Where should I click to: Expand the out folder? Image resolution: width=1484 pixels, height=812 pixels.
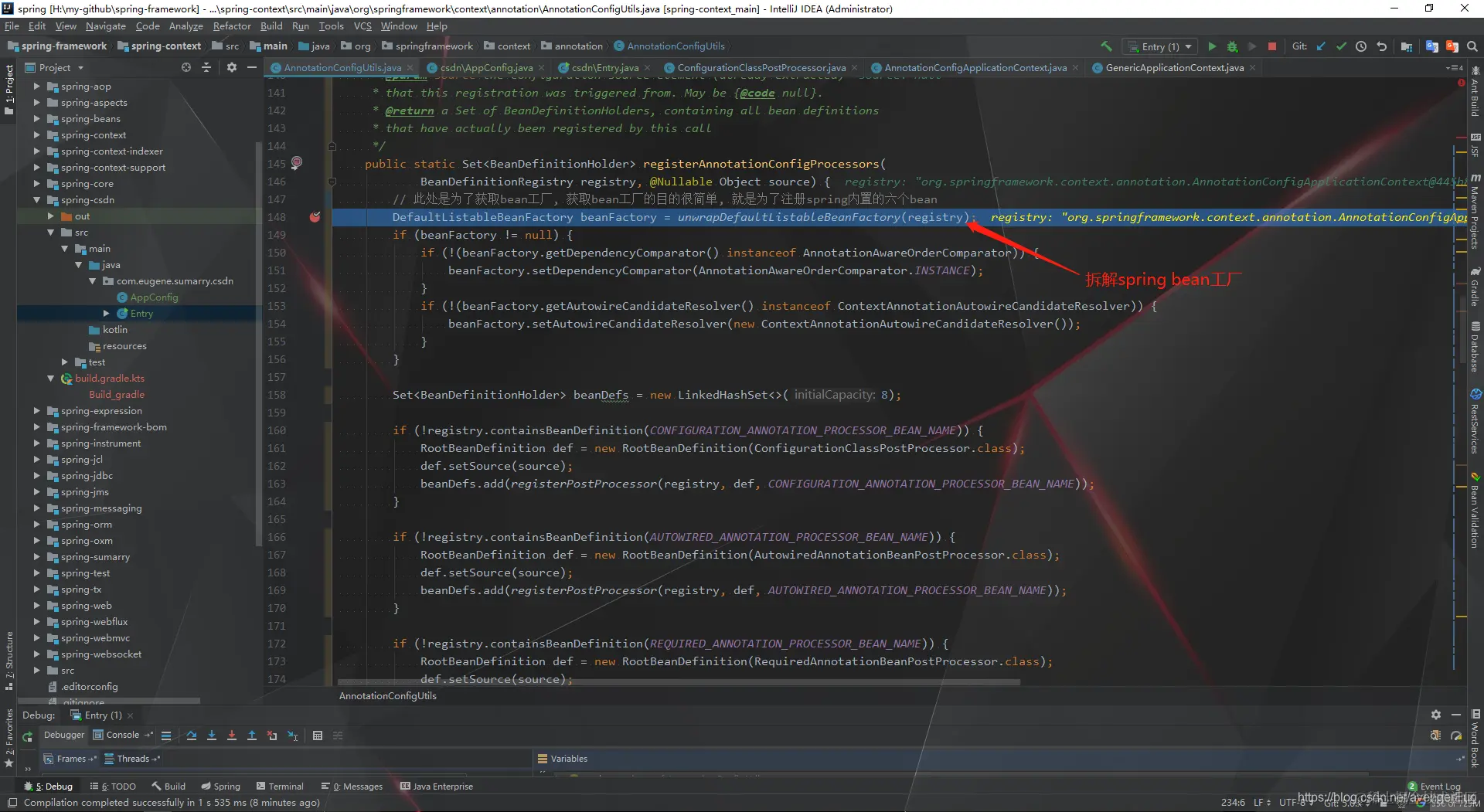pyautogui.click(x=50, y=216)
